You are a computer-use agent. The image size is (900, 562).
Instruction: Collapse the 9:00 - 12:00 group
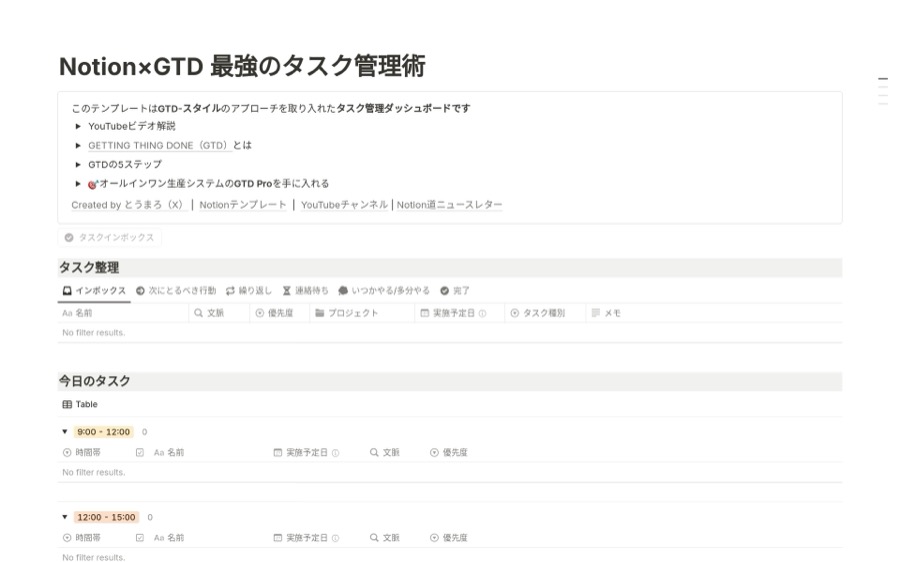[65, 432]
